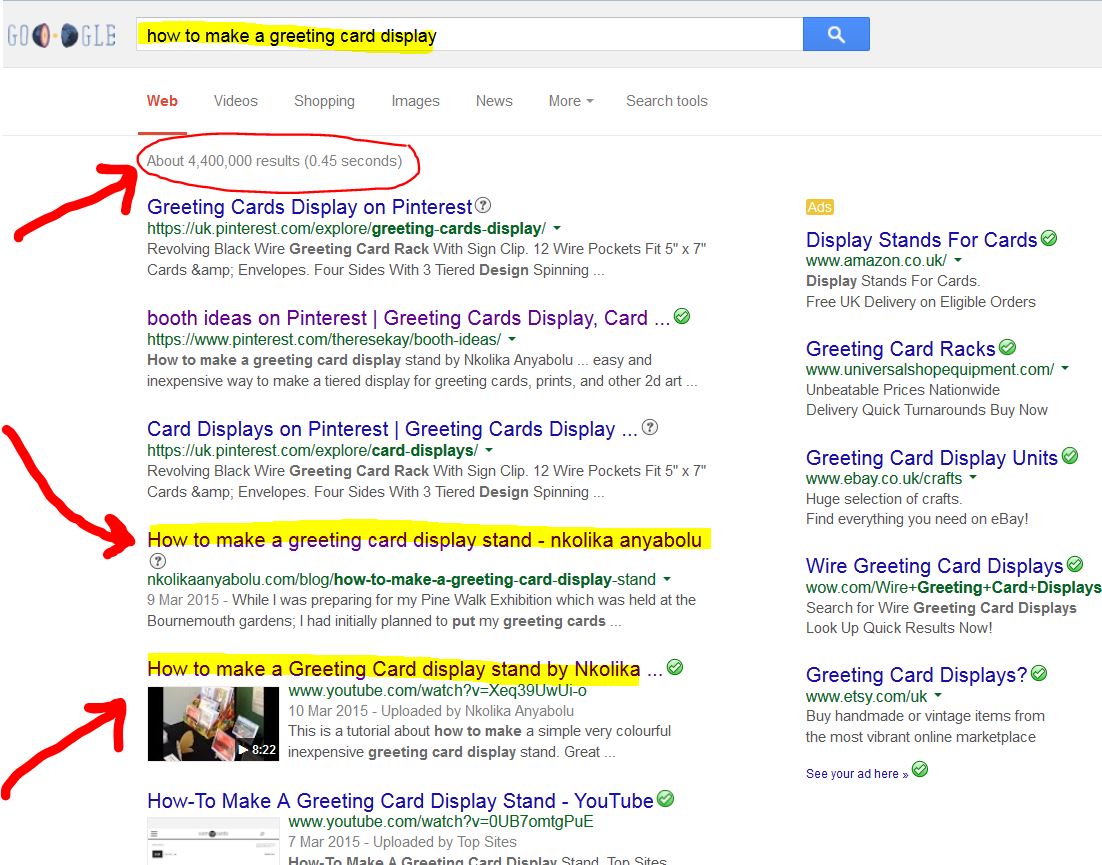
Task: Click green checkmark beside Greeting Card Racks
Action: point(1007,347)
